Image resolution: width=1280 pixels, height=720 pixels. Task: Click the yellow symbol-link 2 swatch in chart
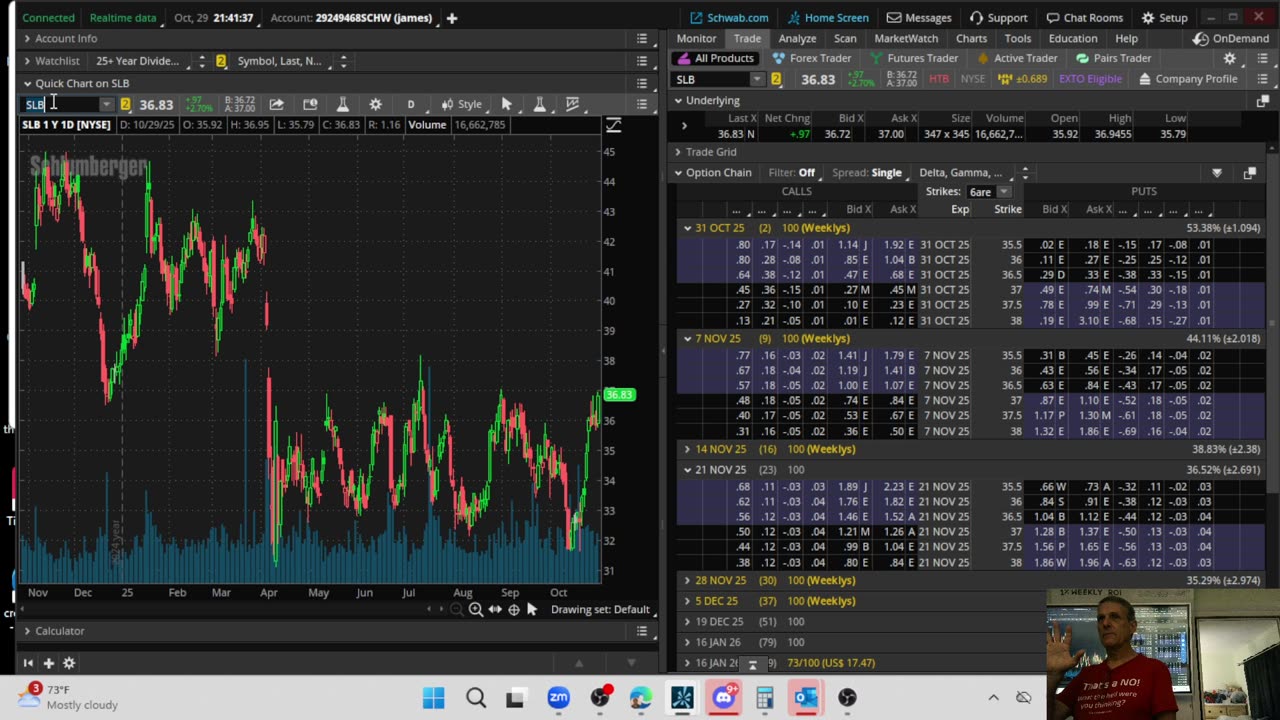click(125, 104)
